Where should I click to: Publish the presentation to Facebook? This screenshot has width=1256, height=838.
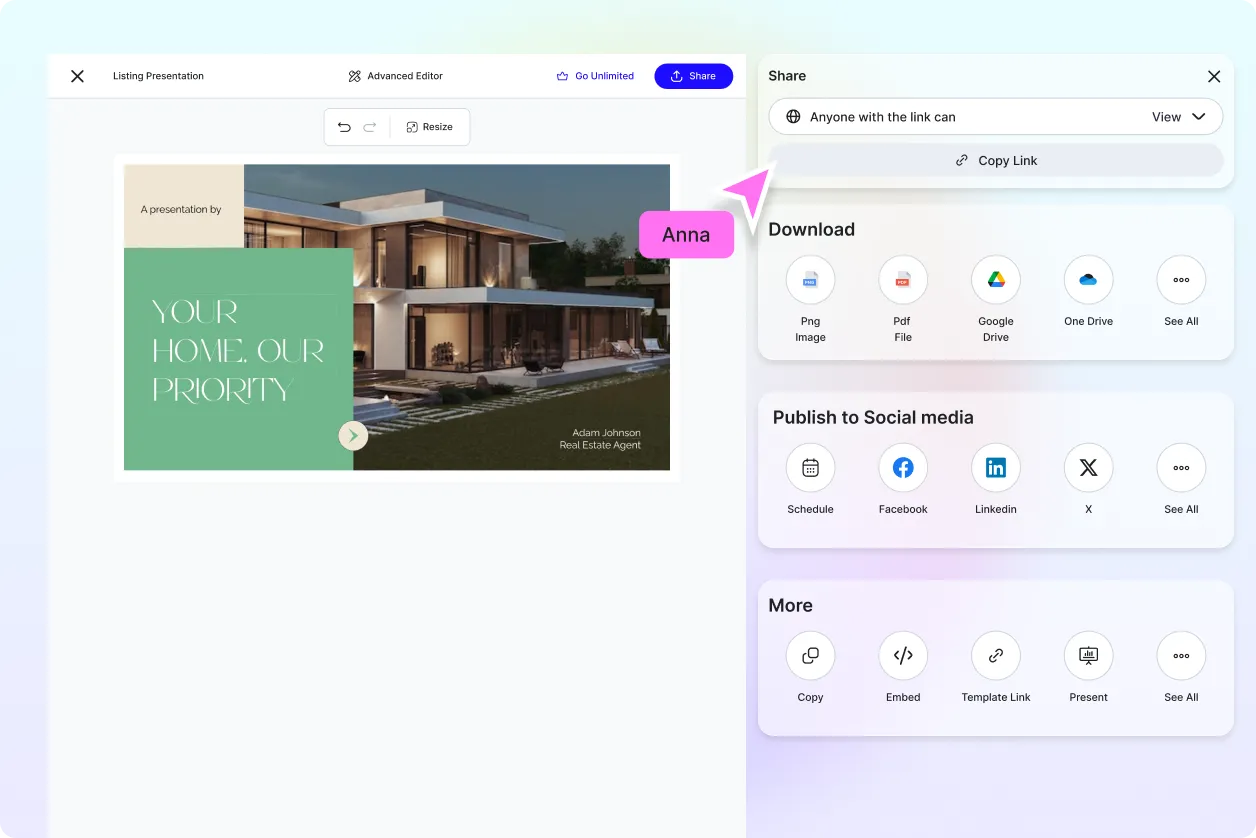click(x=902, y=467)
